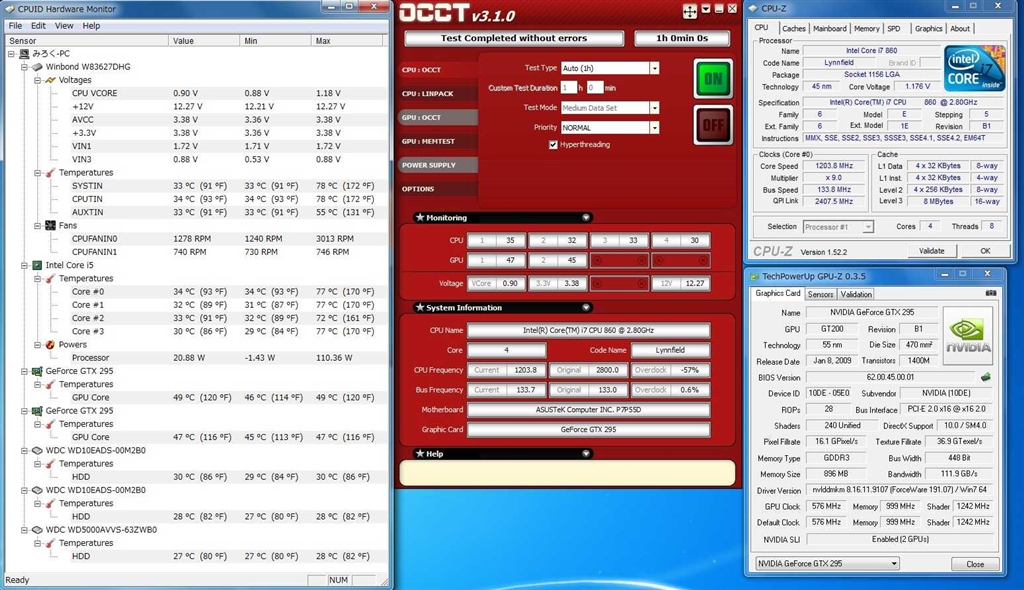Click the Validate button in CPU-Z
The image size is (1024, 590).
pyautogui.click(x=931, y=250)
